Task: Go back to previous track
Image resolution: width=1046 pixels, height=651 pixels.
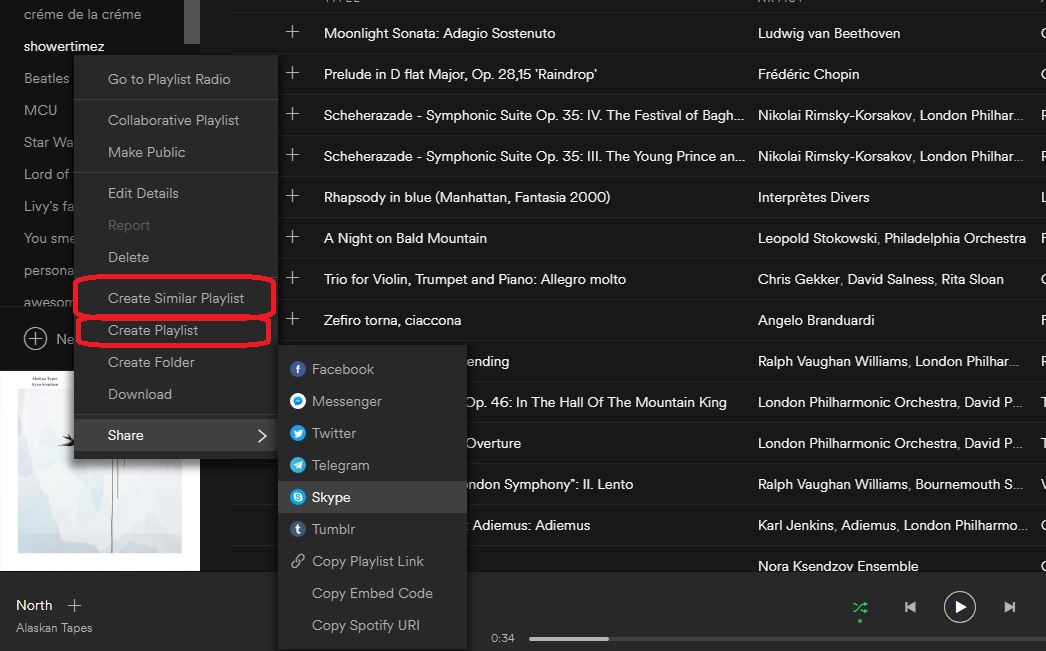Action: tap(910, 607)
